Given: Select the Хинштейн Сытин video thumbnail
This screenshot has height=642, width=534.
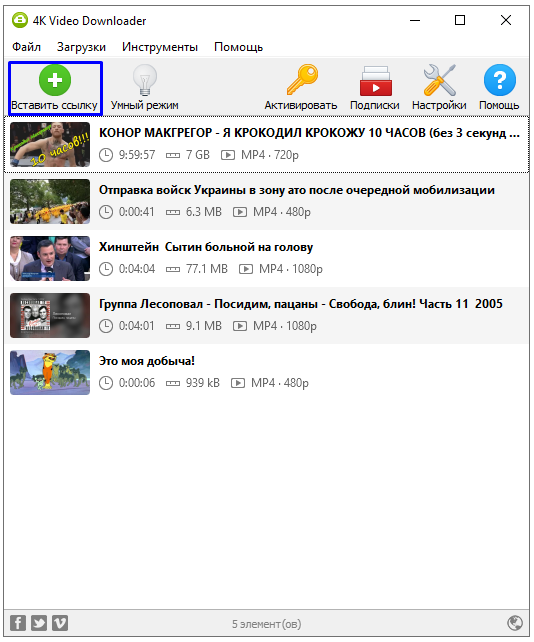Looking at the screenshot, I should pyautogui.click(x=50, y=258).
